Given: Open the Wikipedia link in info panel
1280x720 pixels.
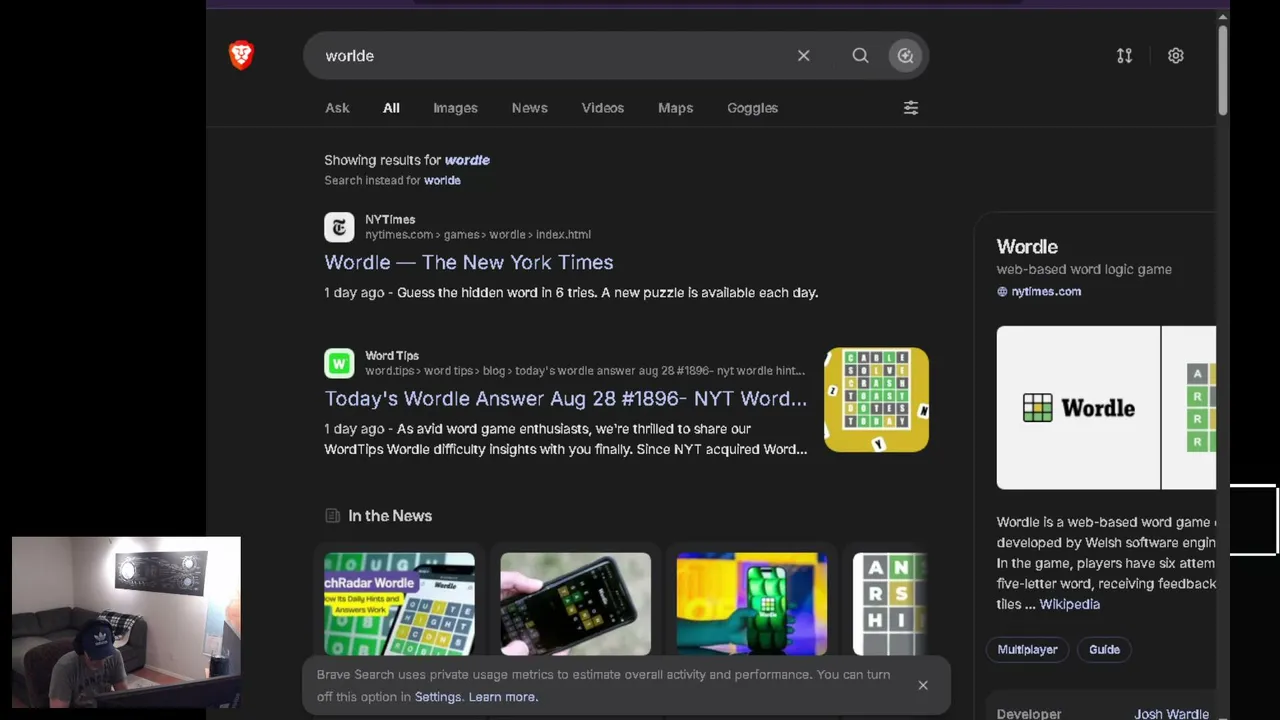Looking at the screenshot, I should pyautogui.click(x=1069, y=604).
